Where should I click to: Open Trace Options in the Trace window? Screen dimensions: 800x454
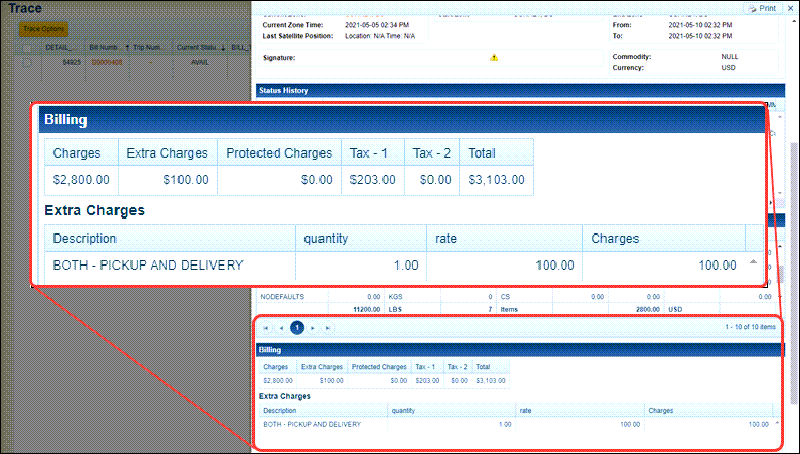[x=43, y=29]
